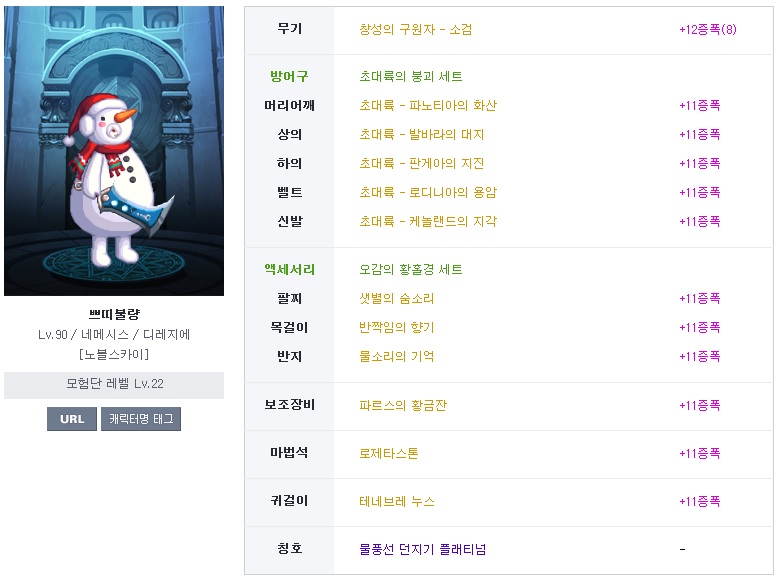Image resolution: width=779 pixels, height=581 pixels.
Task: Open 초대륙 - 파노티아의 화산 item
Action: [x=428, y=105]
